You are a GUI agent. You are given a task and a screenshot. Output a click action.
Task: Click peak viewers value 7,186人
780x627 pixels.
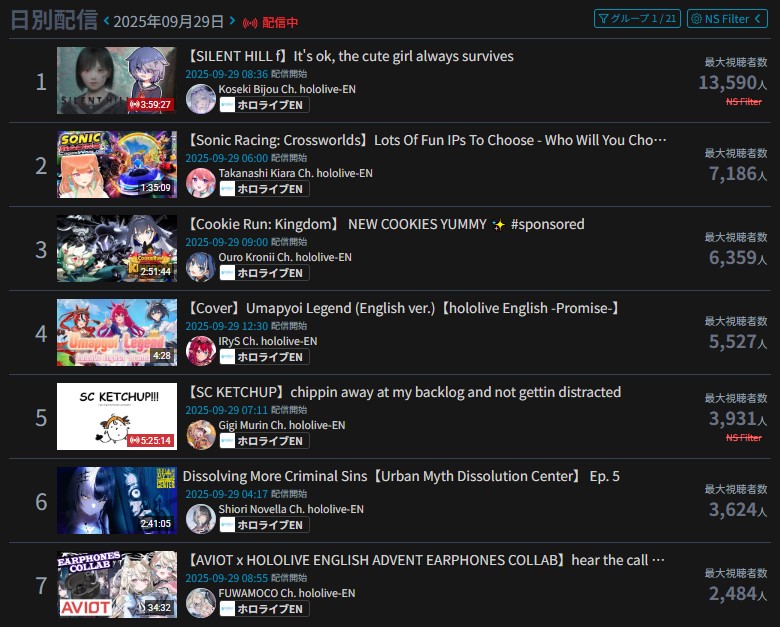(738, 174)
